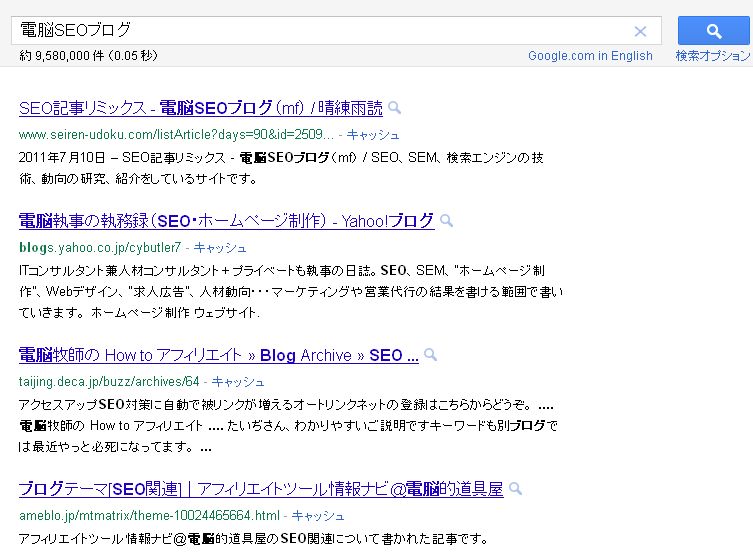This screenshot has width=753, height=555.
Task: Open the ブログテーマ[SEO関連] result link
Action: click(x=261, y=489)
